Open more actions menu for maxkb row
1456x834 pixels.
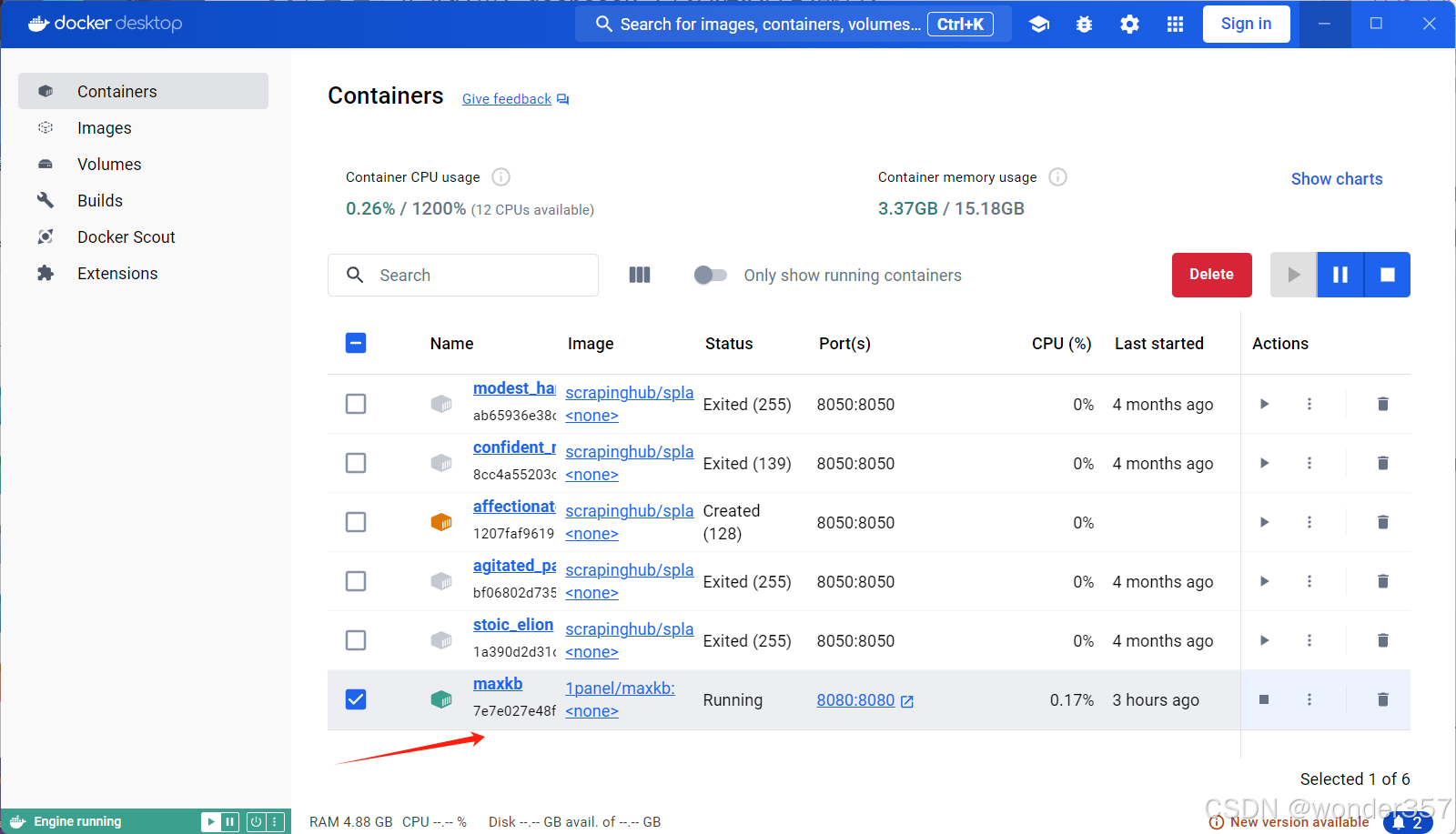(x=1309, y=699)
